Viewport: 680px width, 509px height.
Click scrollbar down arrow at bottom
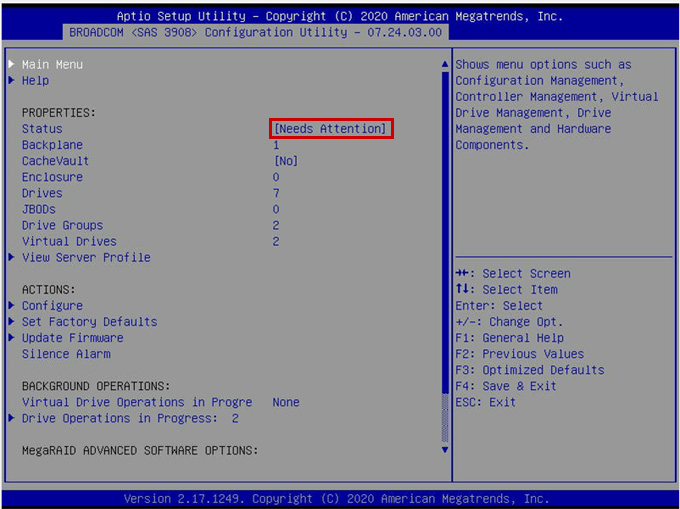(x=445, y=449)
